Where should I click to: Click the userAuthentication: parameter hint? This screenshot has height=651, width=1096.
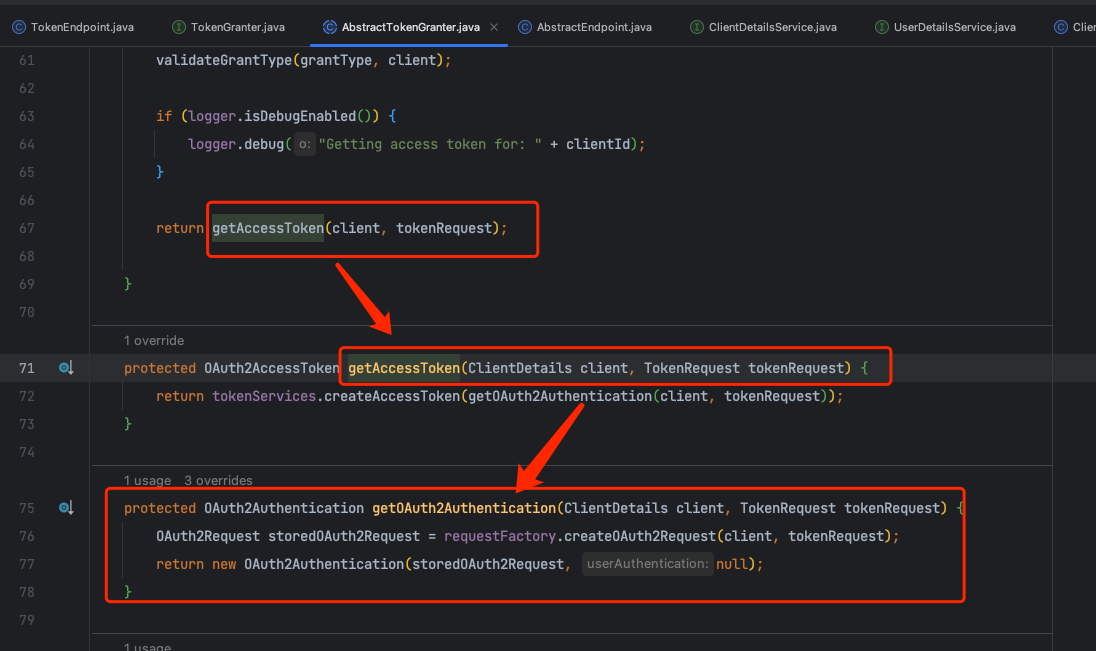point(647,564)
